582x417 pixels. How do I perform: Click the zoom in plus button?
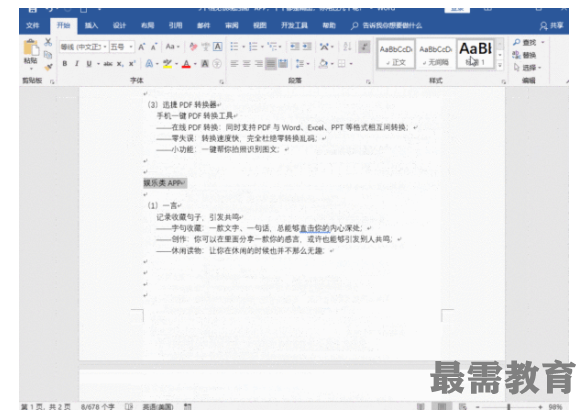[540, 407]
